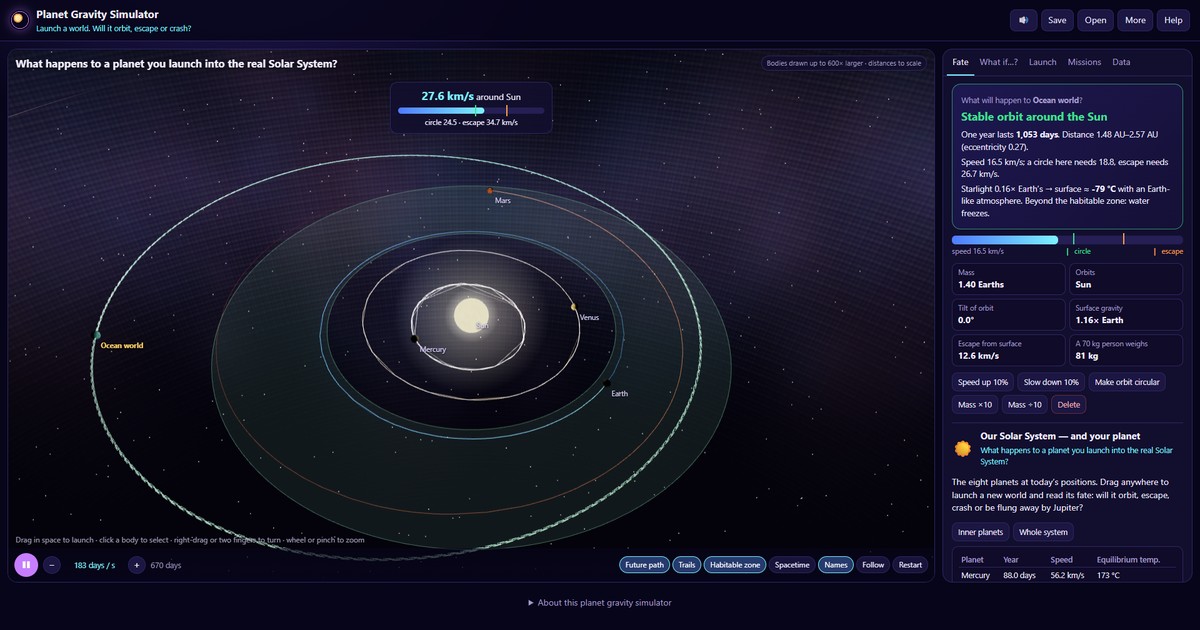Increase simulation speed with plus button
The height and width of the screenshot is (630, 1200).
(x=137, y=565)
